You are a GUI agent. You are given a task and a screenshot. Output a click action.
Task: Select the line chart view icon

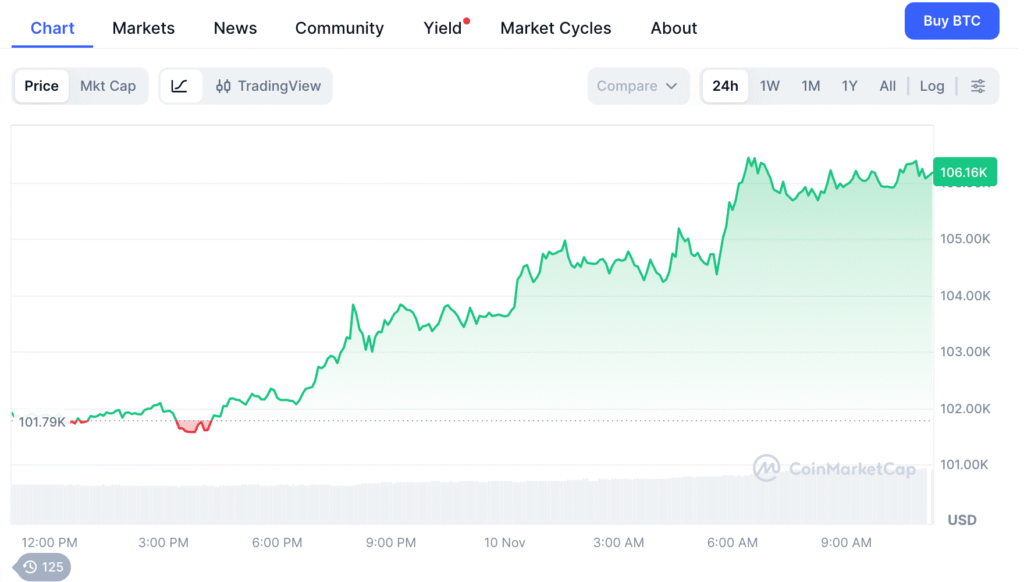click(180, 86)
